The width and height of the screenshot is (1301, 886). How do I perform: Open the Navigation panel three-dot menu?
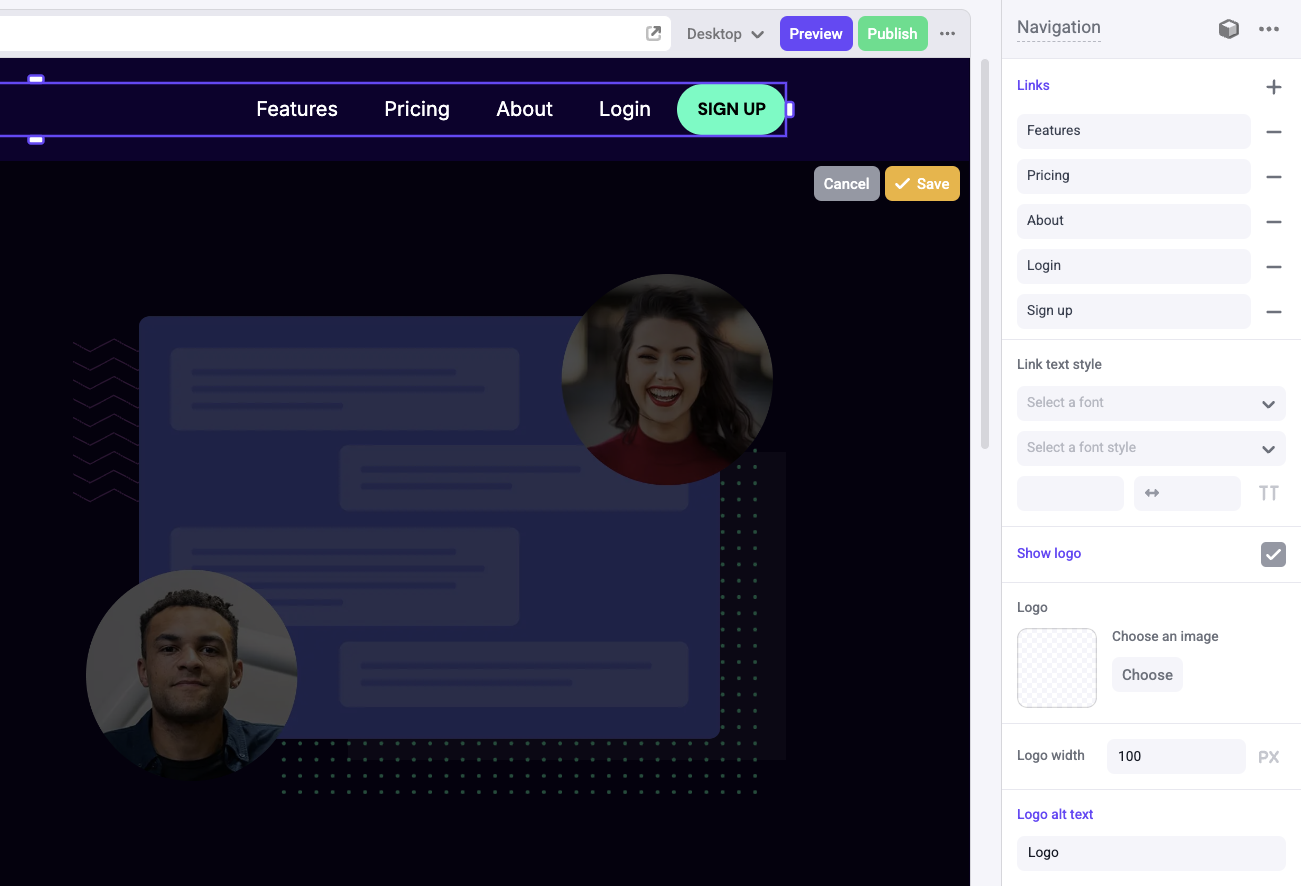pos(1269,29)
